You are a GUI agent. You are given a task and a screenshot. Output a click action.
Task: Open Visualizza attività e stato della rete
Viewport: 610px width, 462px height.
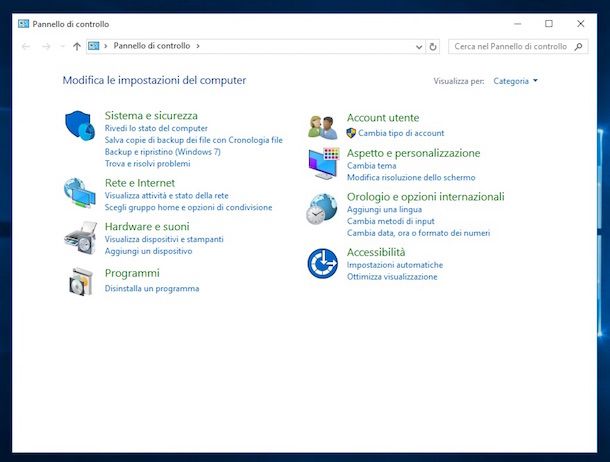coord(167,196)
